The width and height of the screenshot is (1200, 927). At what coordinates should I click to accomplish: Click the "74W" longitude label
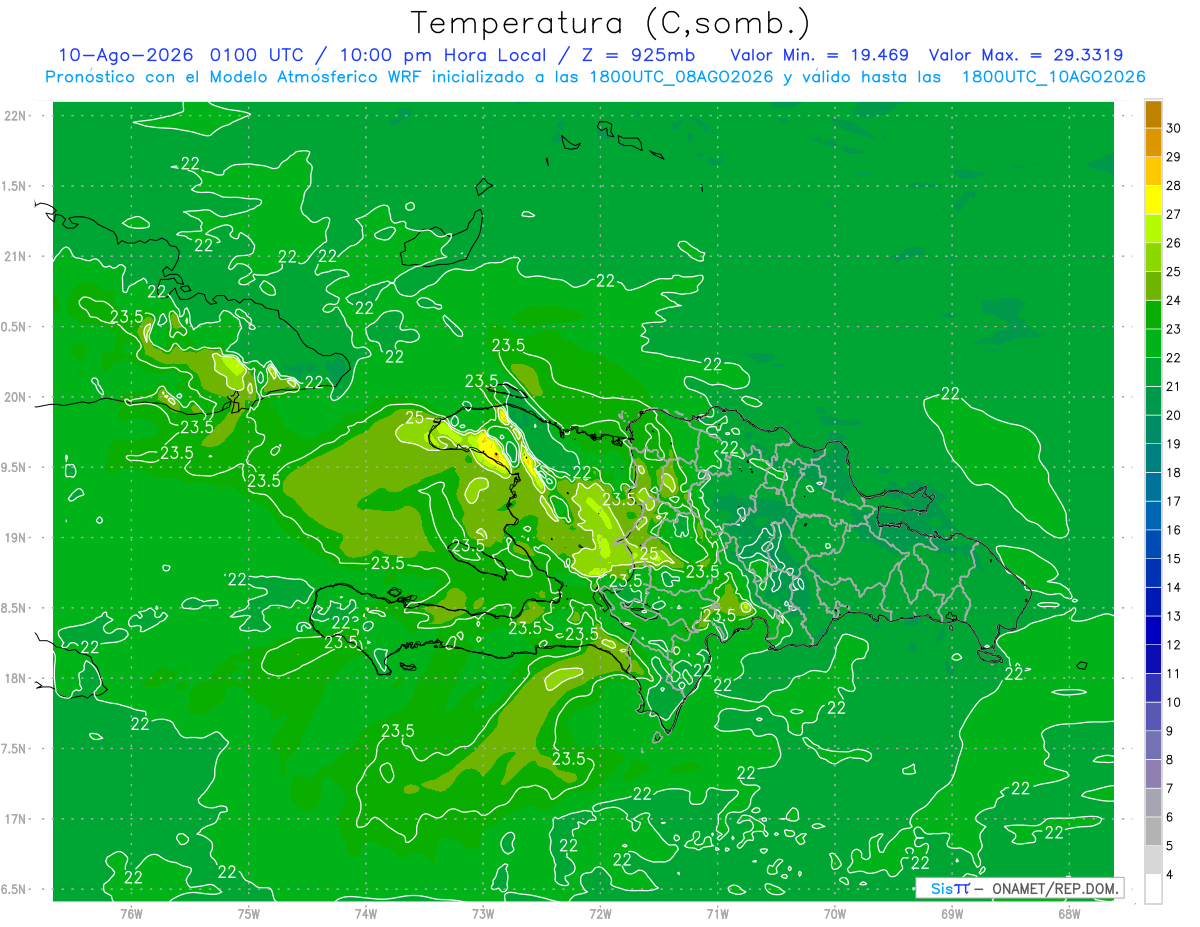pyautogui.click(x=366, y=913)
